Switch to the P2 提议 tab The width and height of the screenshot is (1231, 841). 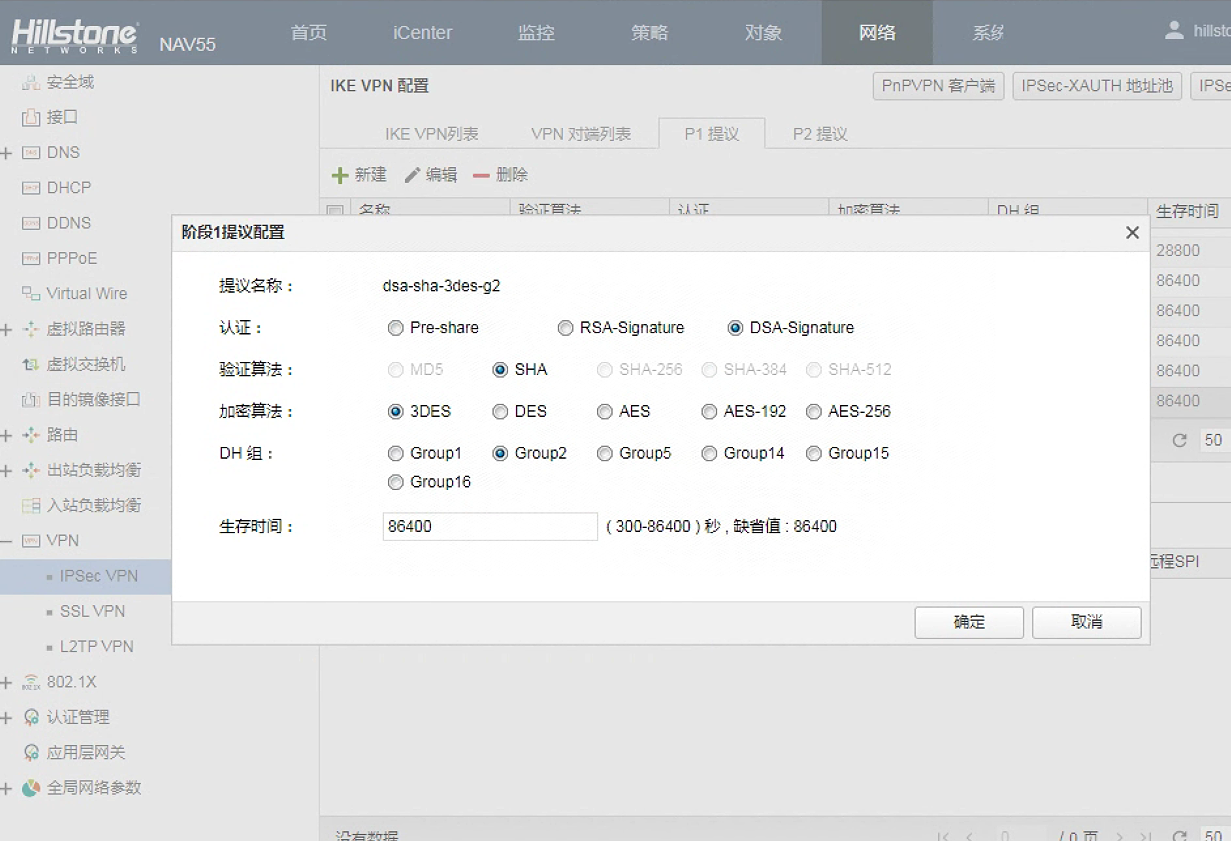(x=819, y=134)
